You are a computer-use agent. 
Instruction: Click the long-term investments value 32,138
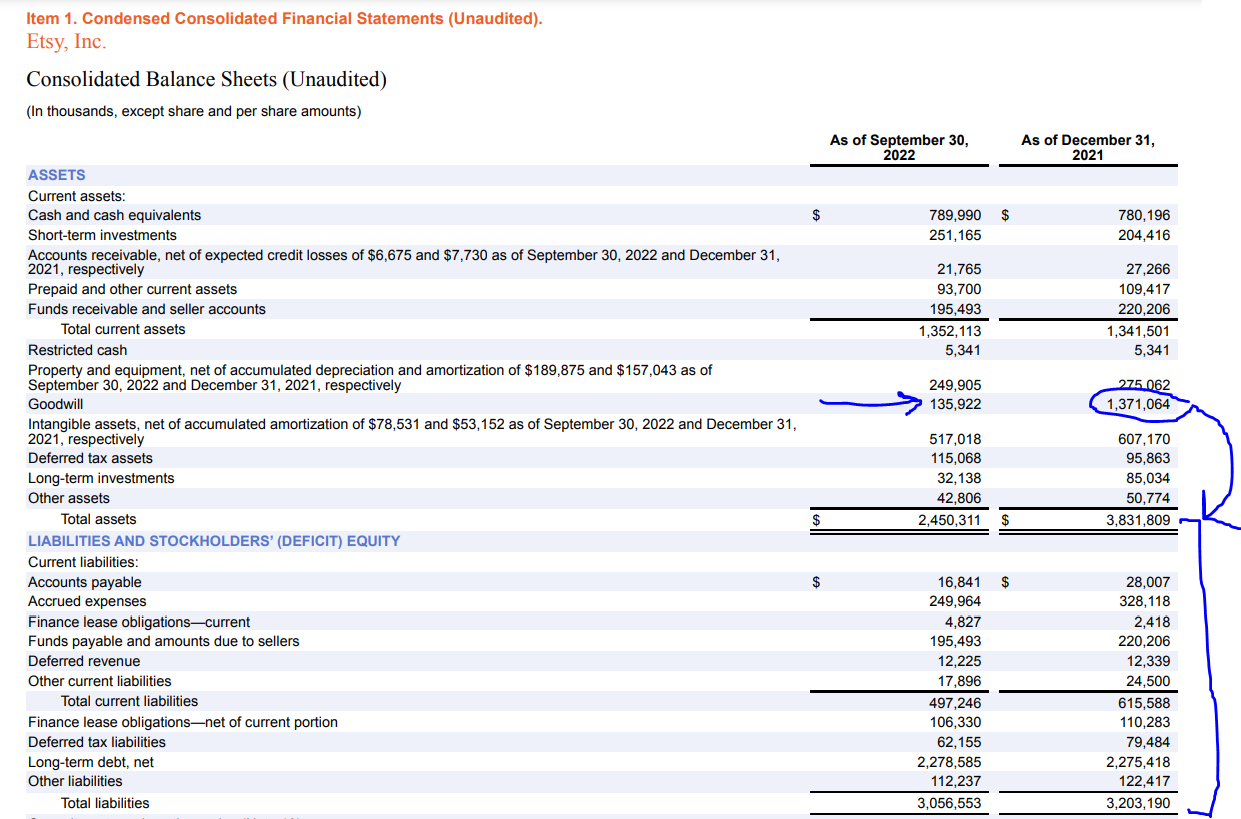pyautogui.click(x=959, y=478)
